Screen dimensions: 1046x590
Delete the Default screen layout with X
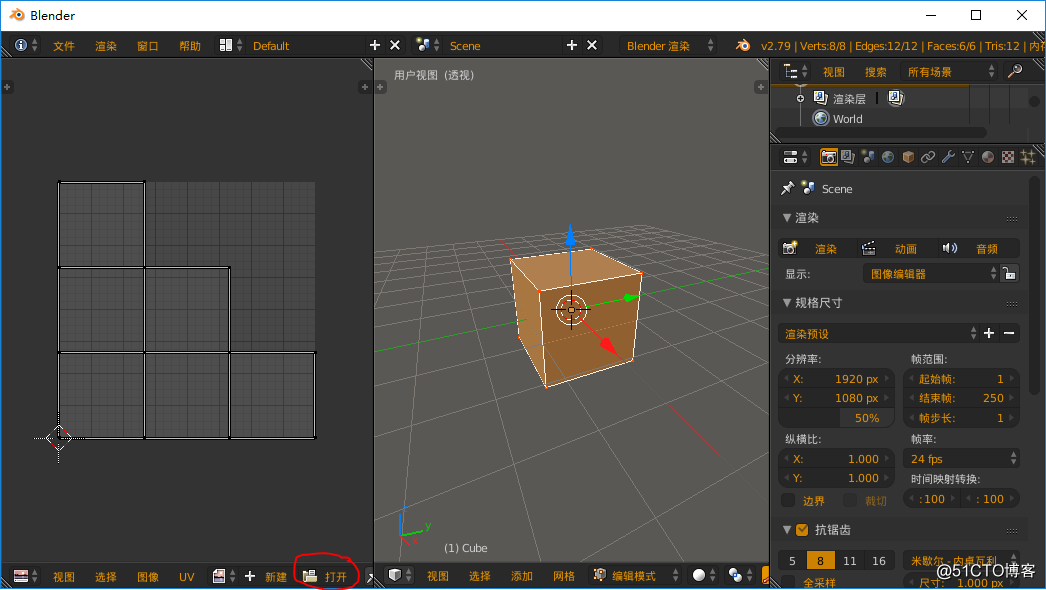coord(395,45)
